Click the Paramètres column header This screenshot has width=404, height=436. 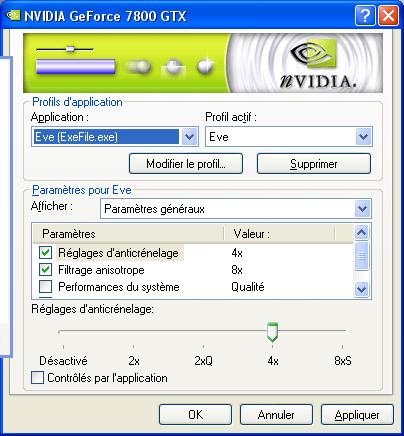click(128, 234)
